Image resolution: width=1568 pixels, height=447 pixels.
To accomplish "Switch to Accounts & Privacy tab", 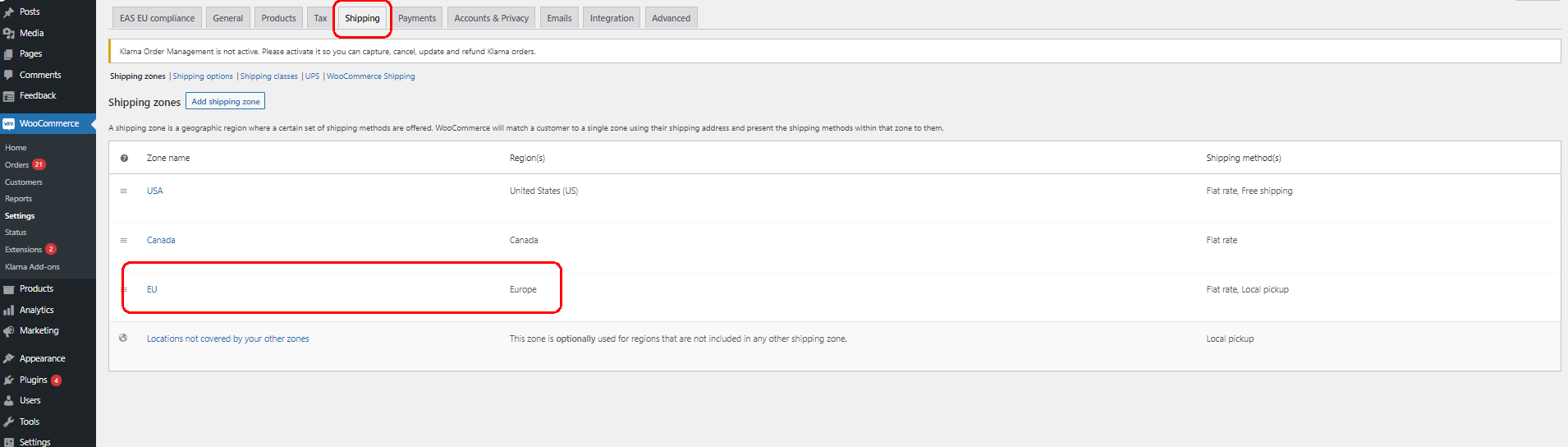I will (x=491, y=18).
